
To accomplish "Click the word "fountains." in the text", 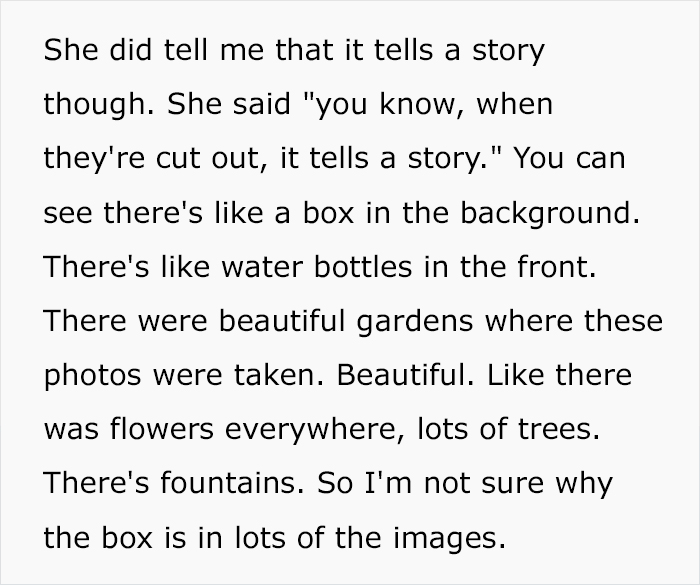I will (x=232, y=483).
